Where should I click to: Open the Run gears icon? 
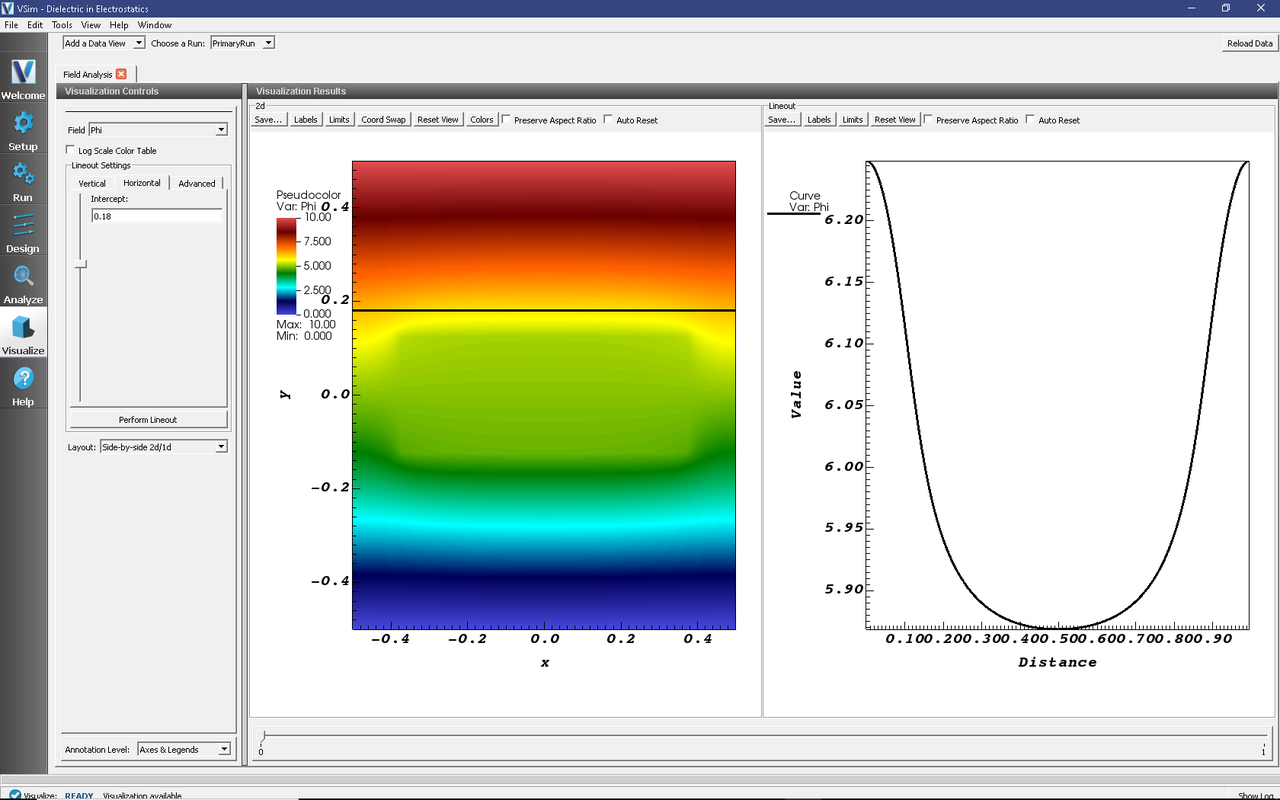23,181
